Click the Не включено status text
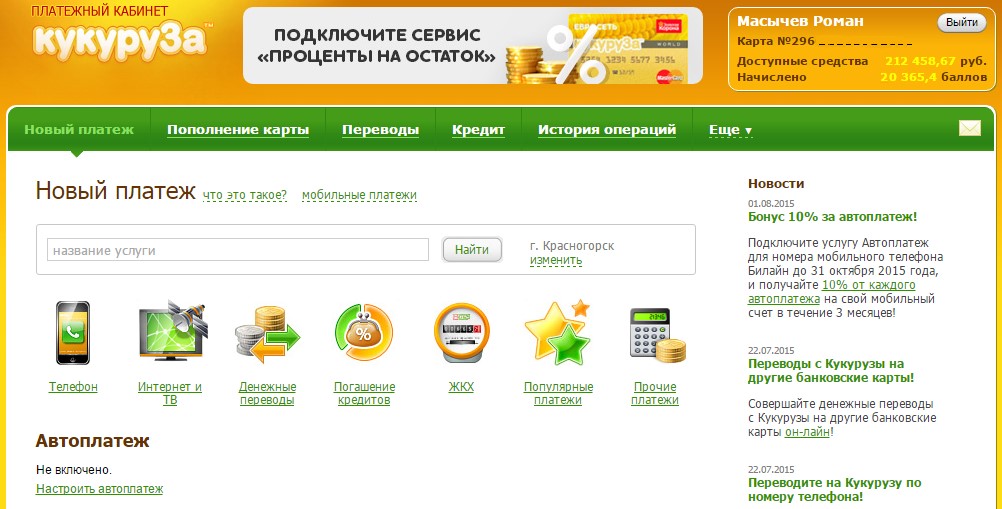The width and height of the screenshot is (1002, 509). (73, 470)
